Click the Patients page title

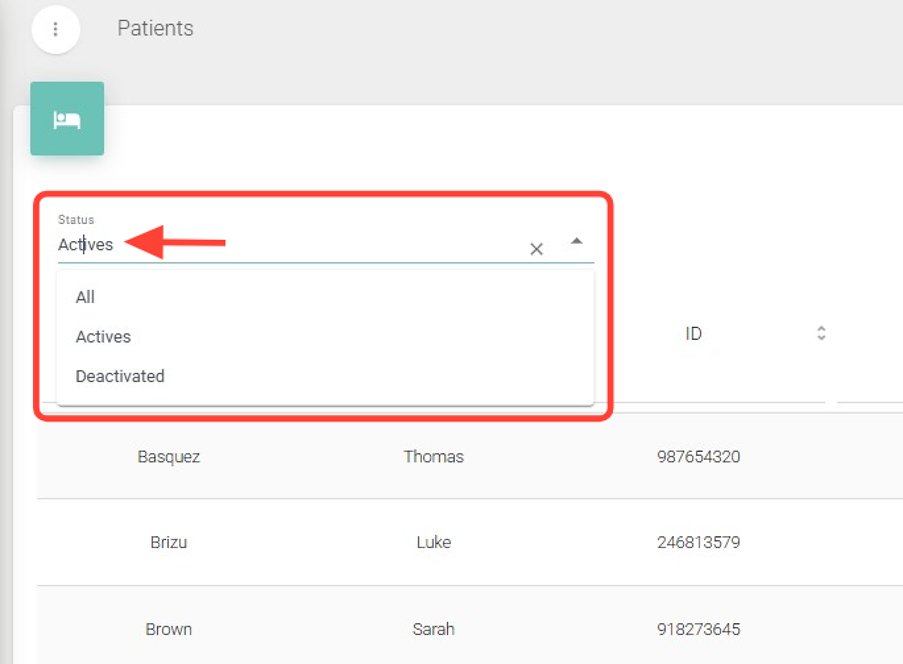click(x=156, y=28)
